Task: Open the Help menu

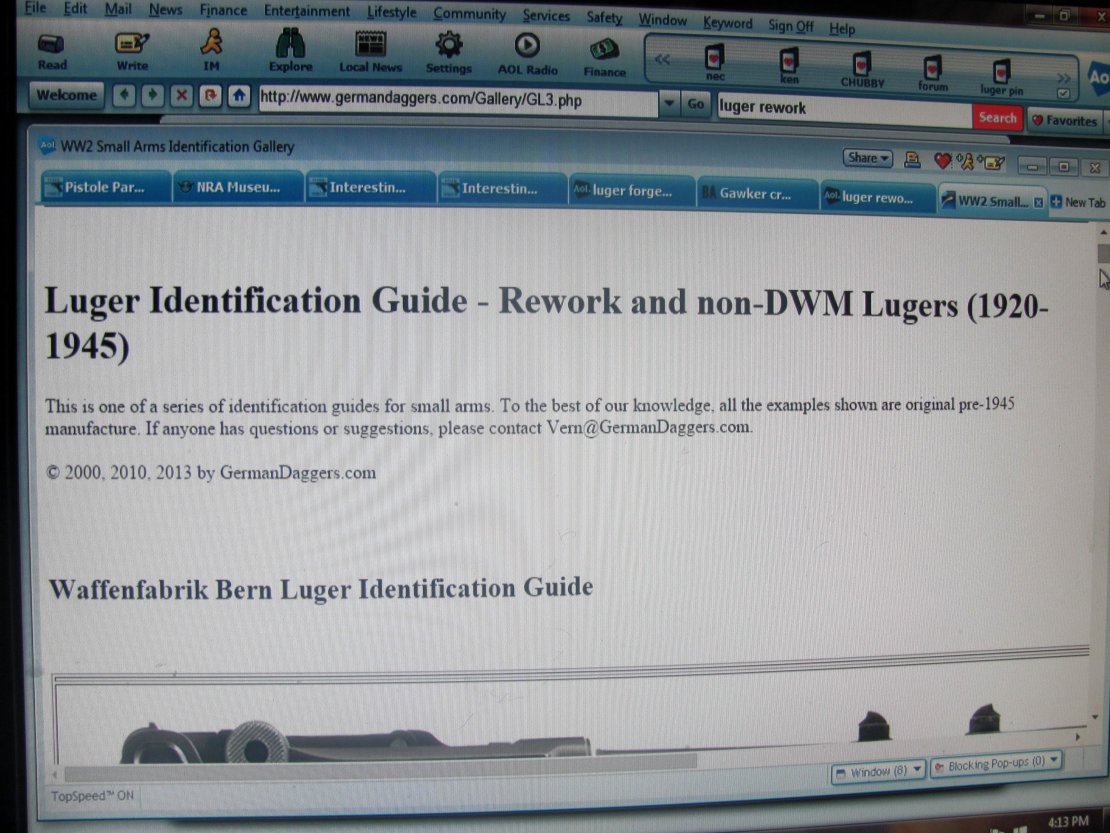Action: pos(842,28)
